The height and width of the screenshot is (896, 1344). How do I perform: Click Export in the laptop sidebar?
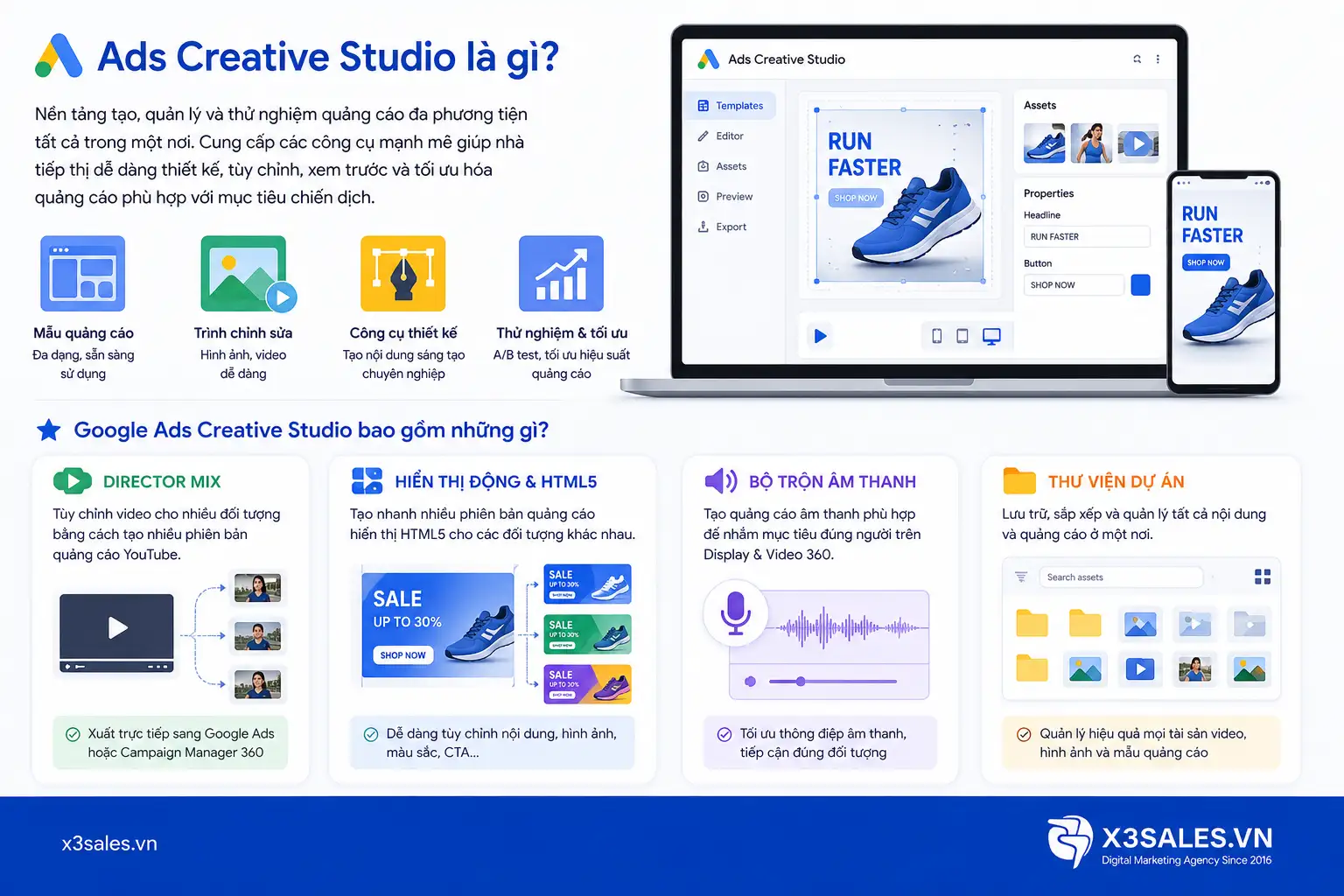pyautogui.click(x=722, y=227)
